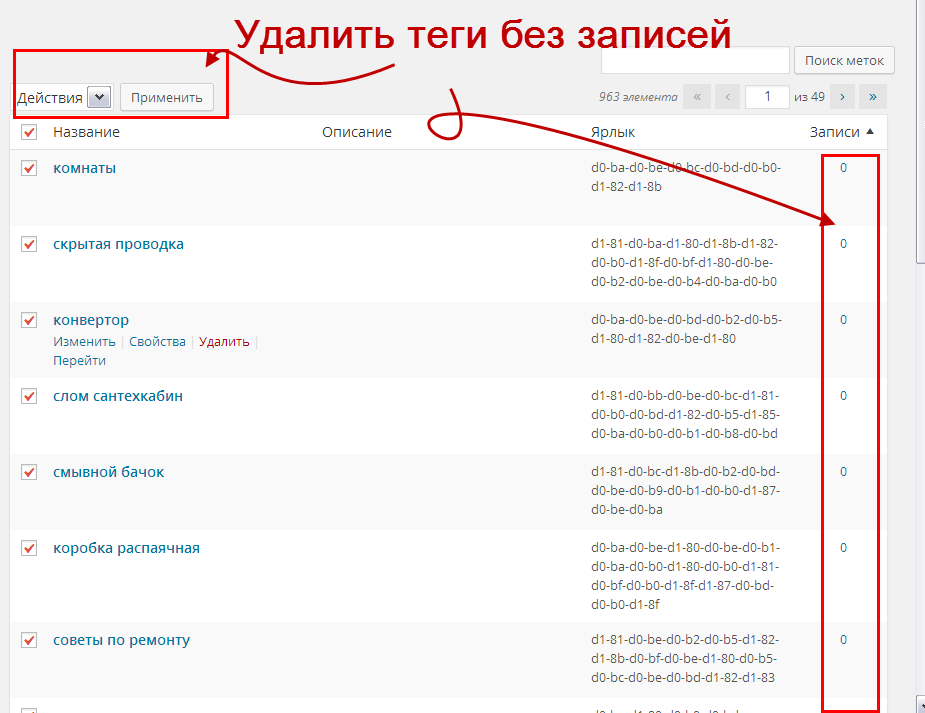This screenshot has height=713, width=925.
Task: Click the slug text of конвертор row
Action: coord(687,329)
